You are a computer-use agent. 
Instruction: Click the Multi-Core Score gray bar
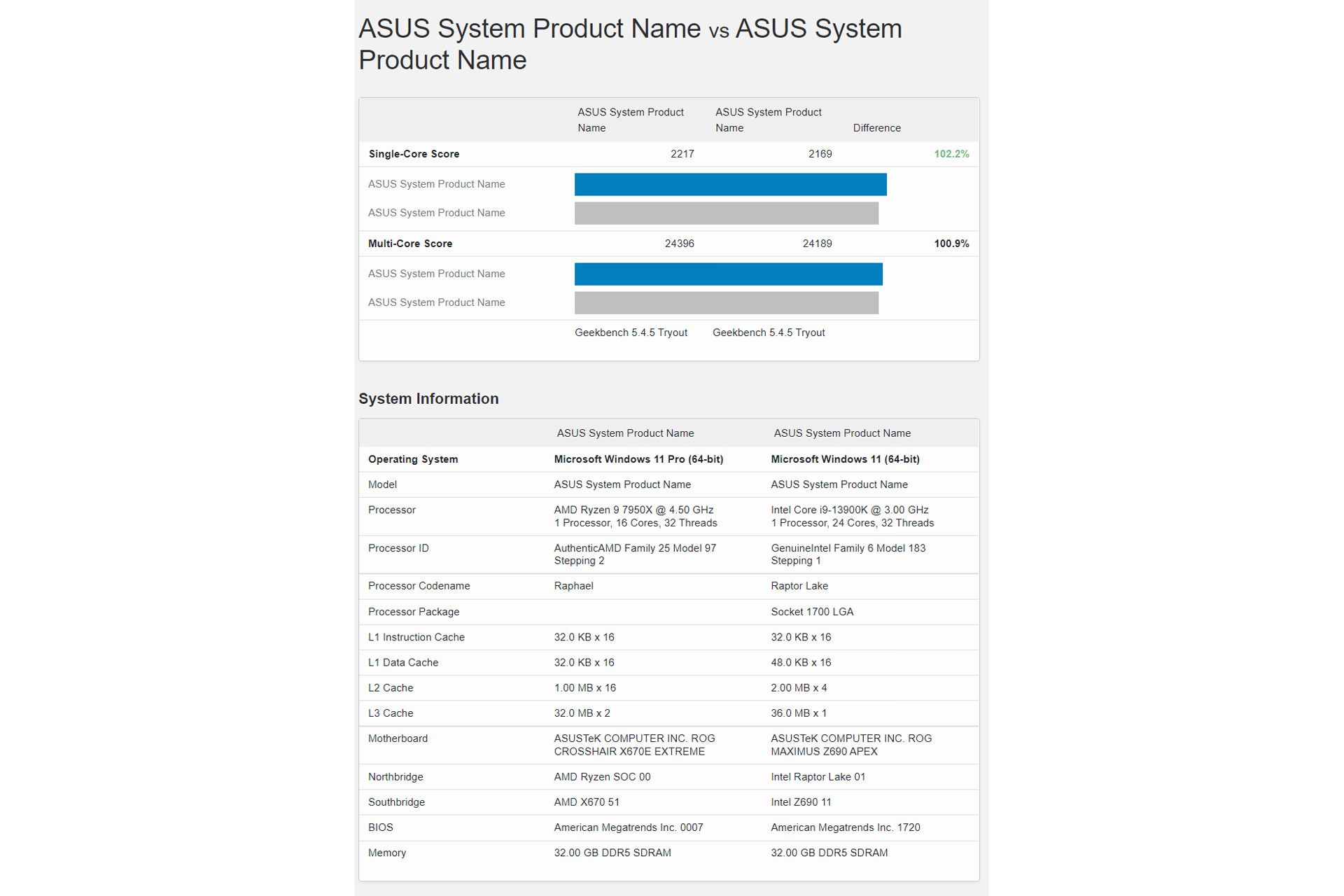pos(726,302)
